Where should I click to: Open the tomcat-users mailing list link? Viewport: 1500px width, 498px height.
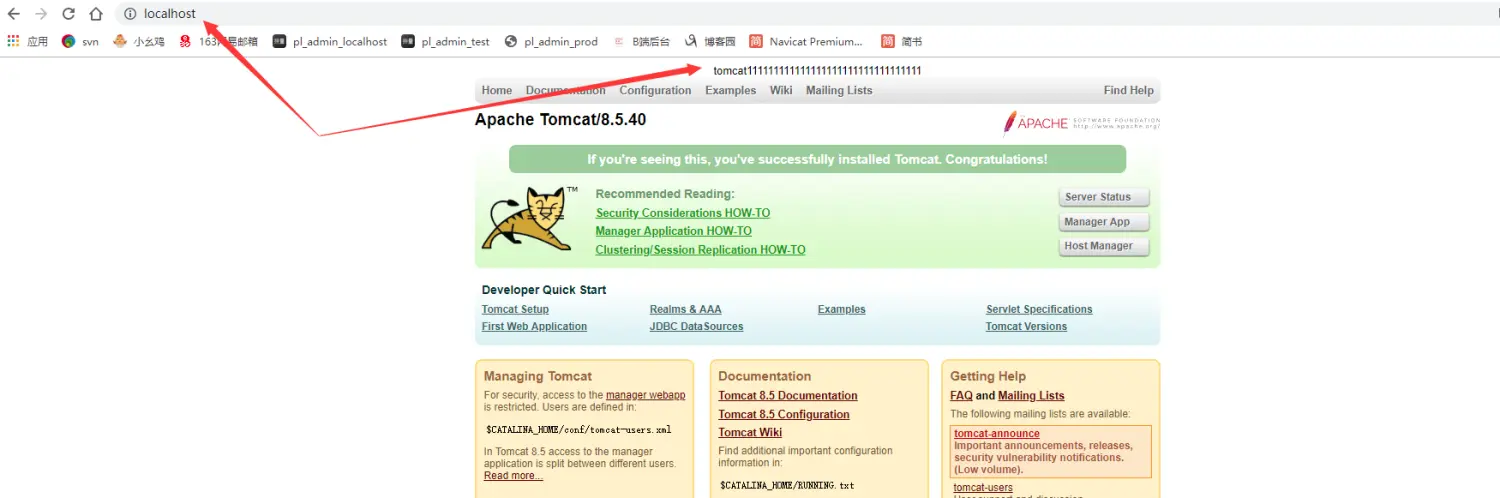coord(983,488)
